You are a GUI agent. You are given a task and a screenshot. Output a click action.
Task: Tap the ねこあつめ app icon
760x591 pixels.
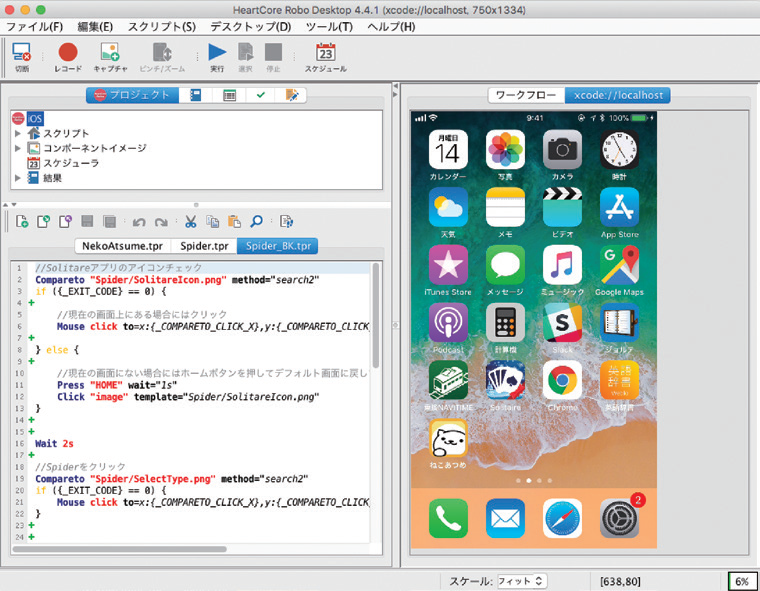click(448, 438)
